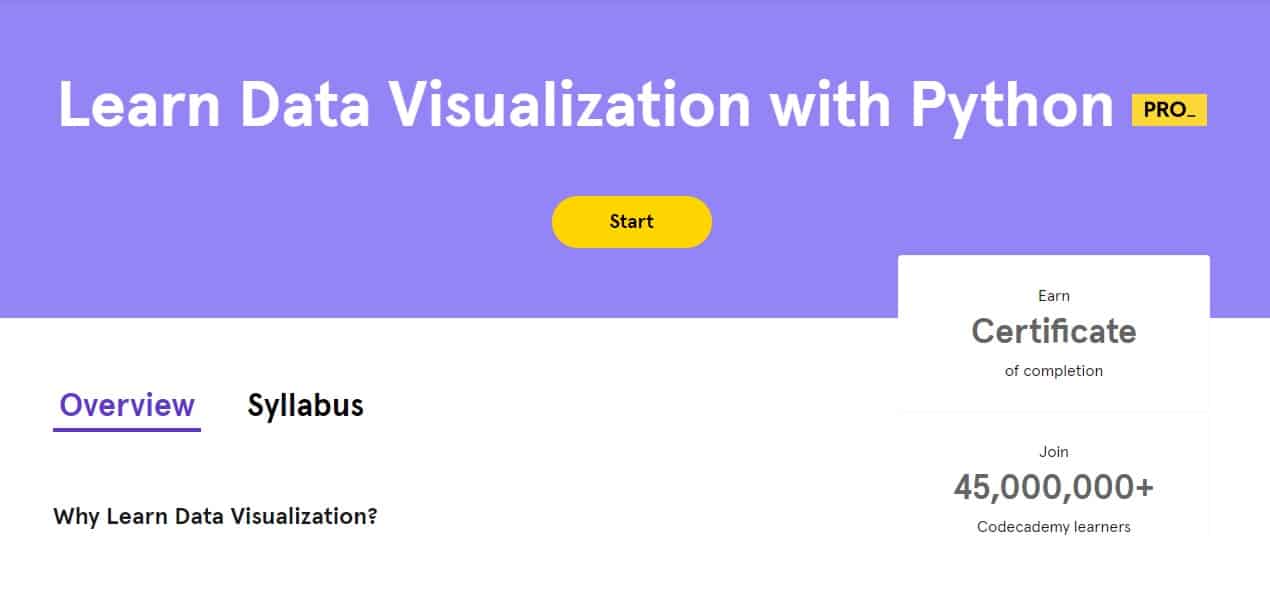Click the 45,000,000+ learner count
1270x590 pixels.
pos(1054,487)
